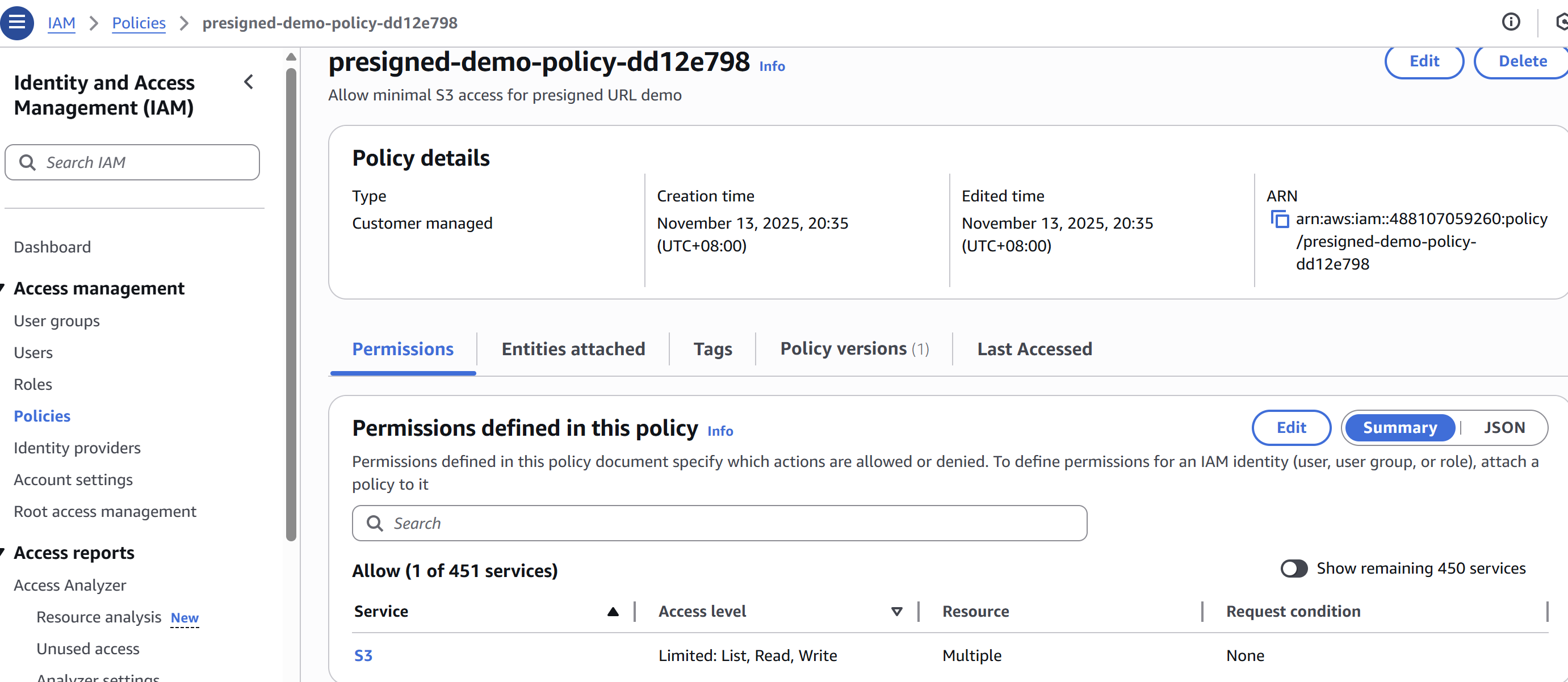Click the info circle icon at top right

click(x=1510, y=23)
